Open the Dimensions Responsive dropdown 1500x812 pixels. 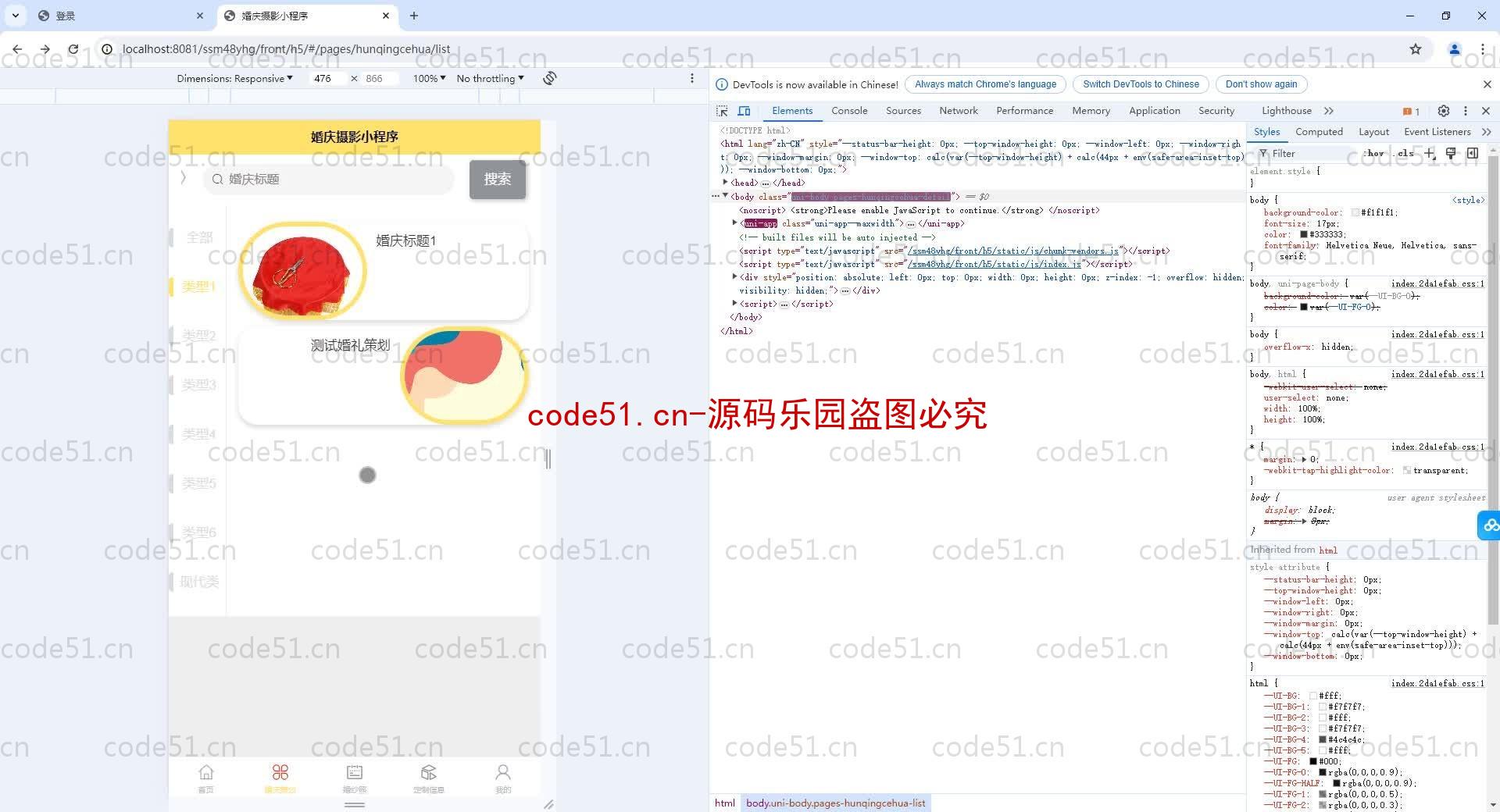(234, 78)
